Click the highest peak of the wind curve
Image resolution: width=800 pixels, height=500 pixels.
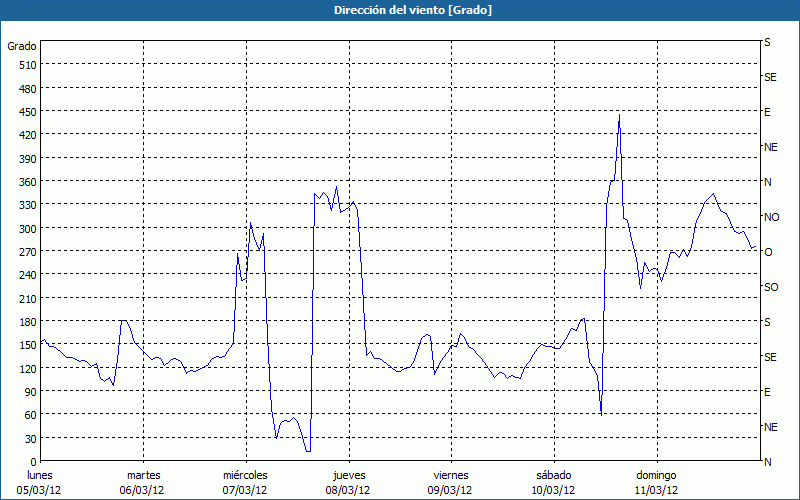pyautogui.click(x=619, y=115)
